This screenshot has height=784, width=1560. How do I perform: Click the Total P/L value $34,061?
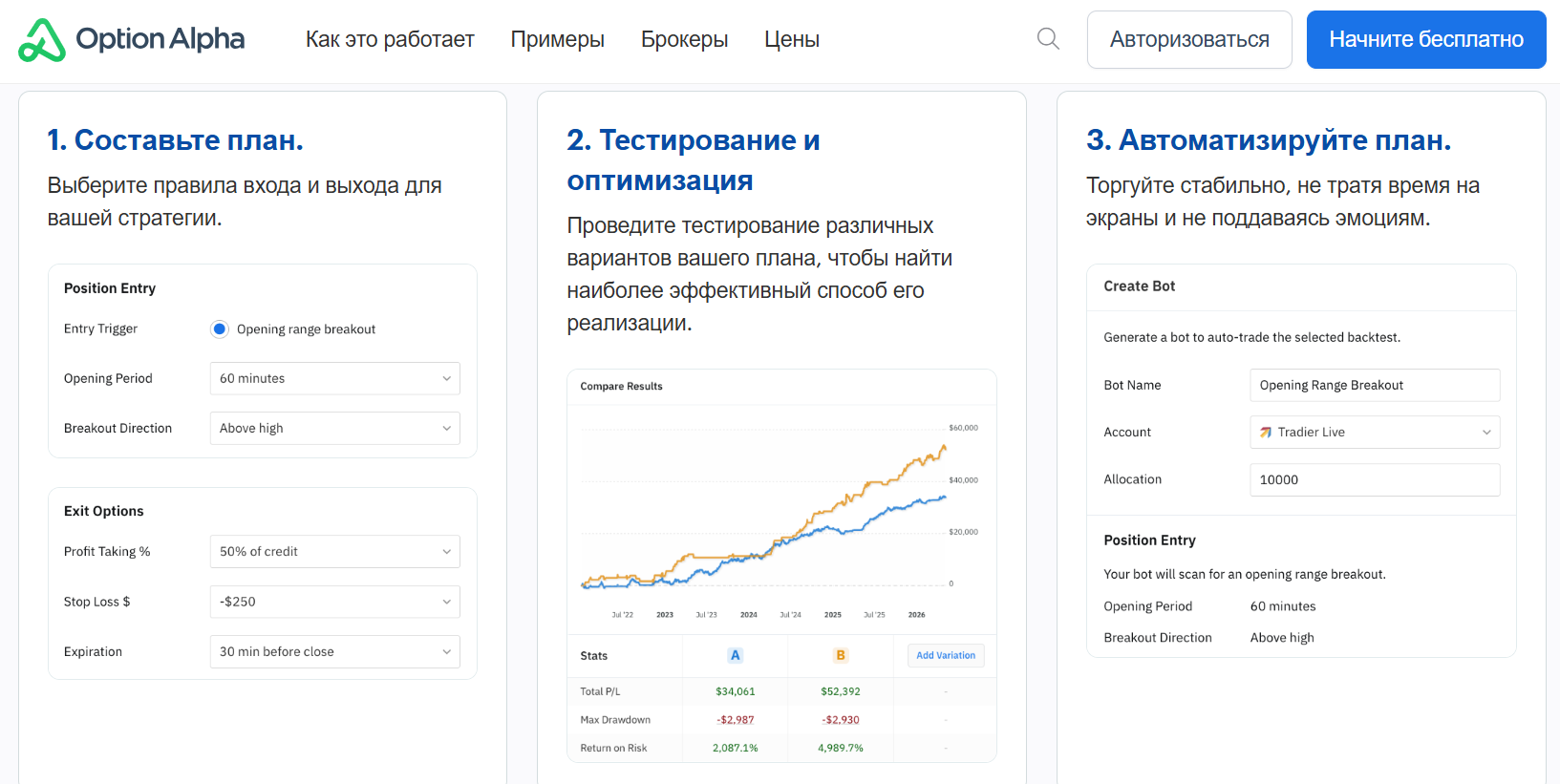pyautogui.click(x=736, y=691)
